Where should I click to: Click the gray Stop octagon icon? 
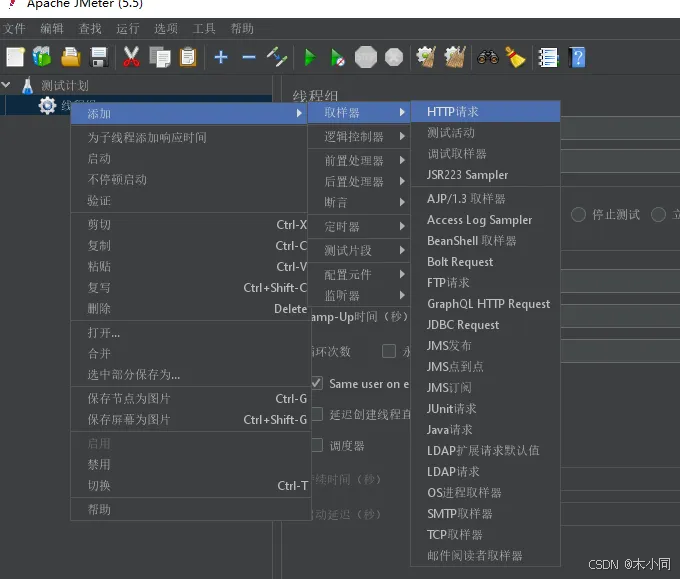(366, 57)
